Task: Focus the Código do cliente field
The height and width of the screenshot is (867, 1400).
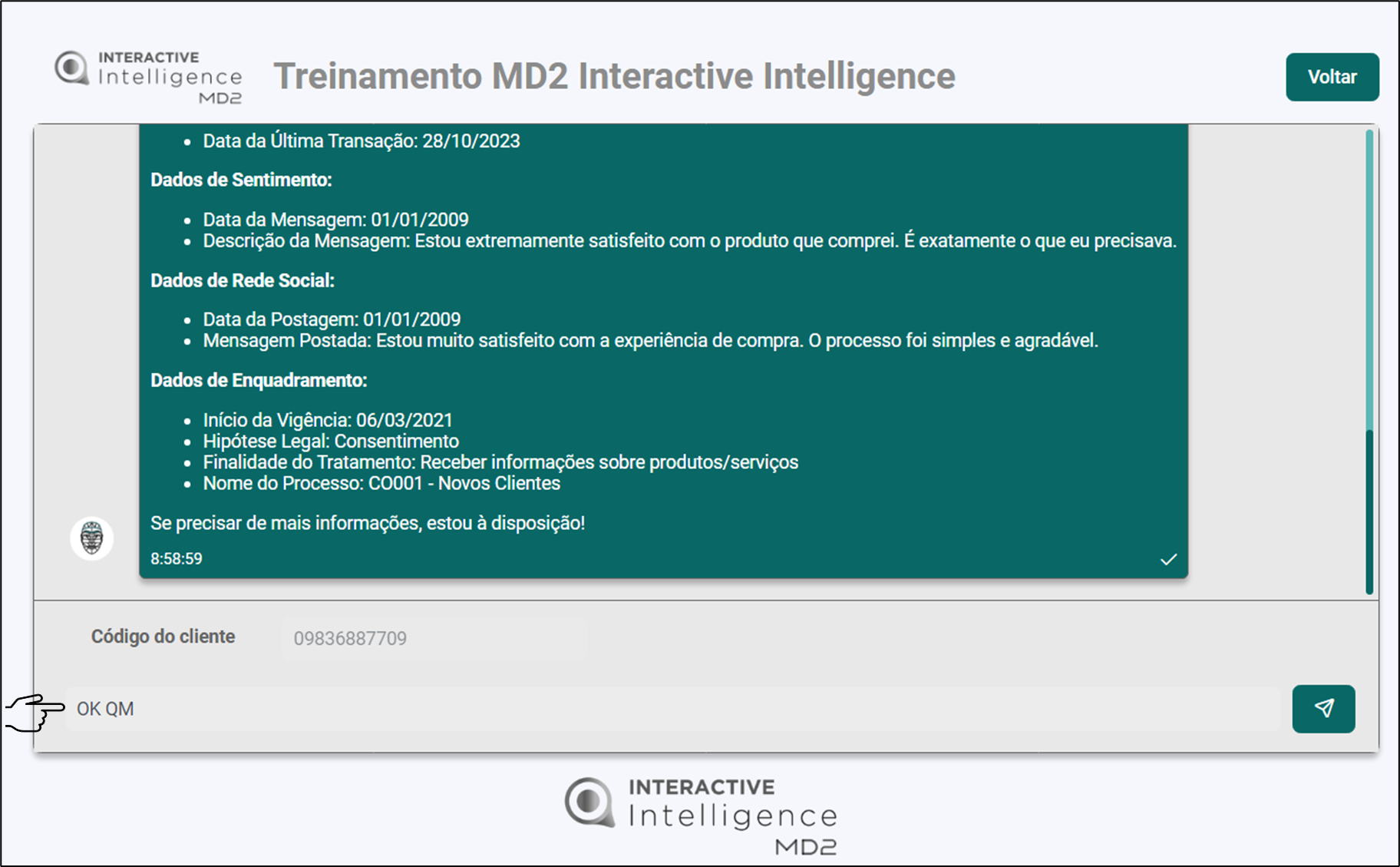Action: click(x=434, y=638)
